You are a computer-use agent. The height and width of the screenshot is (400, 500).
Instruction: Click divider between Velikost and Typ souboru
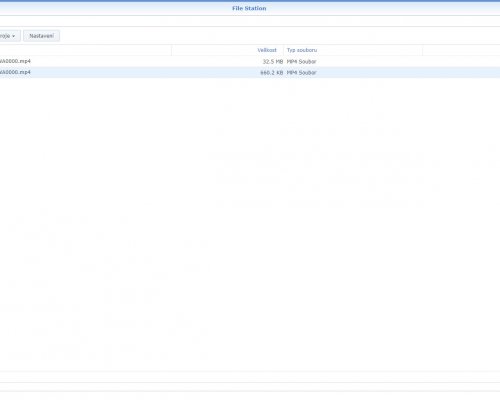coord(284,50)
